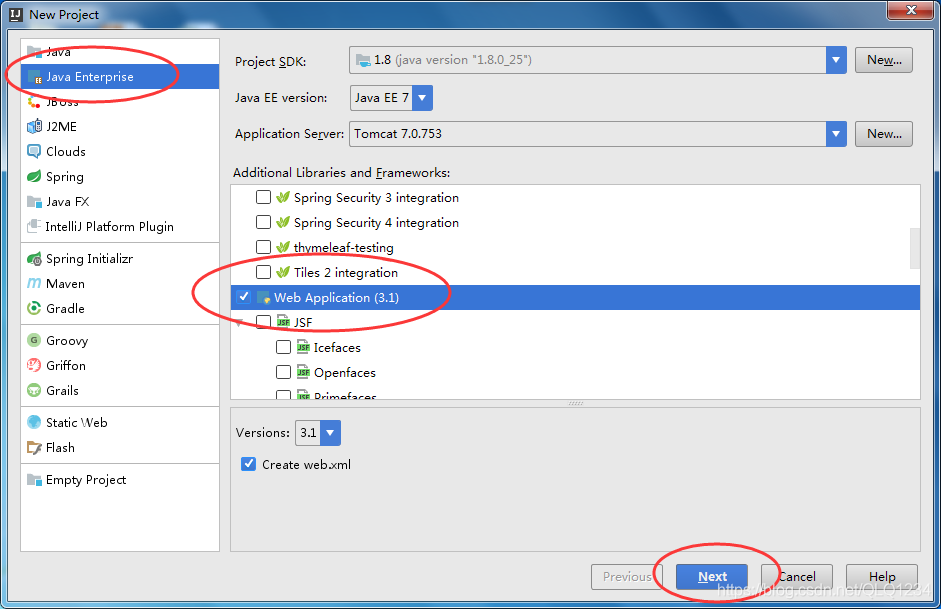
Task: Tick the Tiles 2 integration checkbox
Action: pos(263,272)
